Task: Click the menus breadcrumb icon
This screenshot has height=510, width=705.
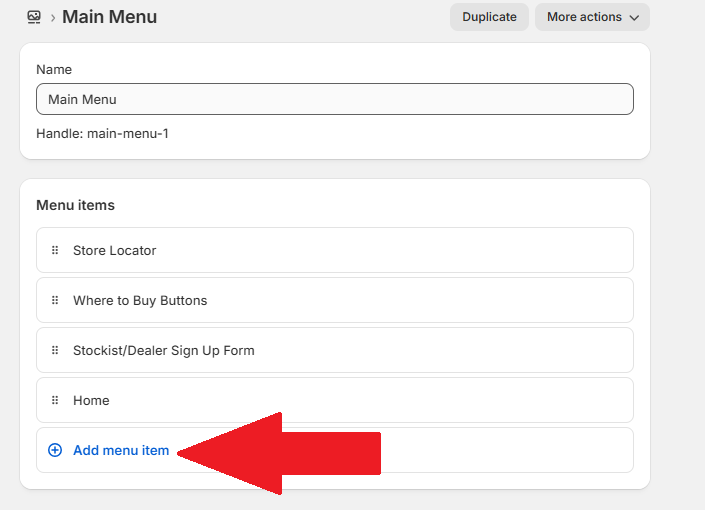Action: coord(34,17)
